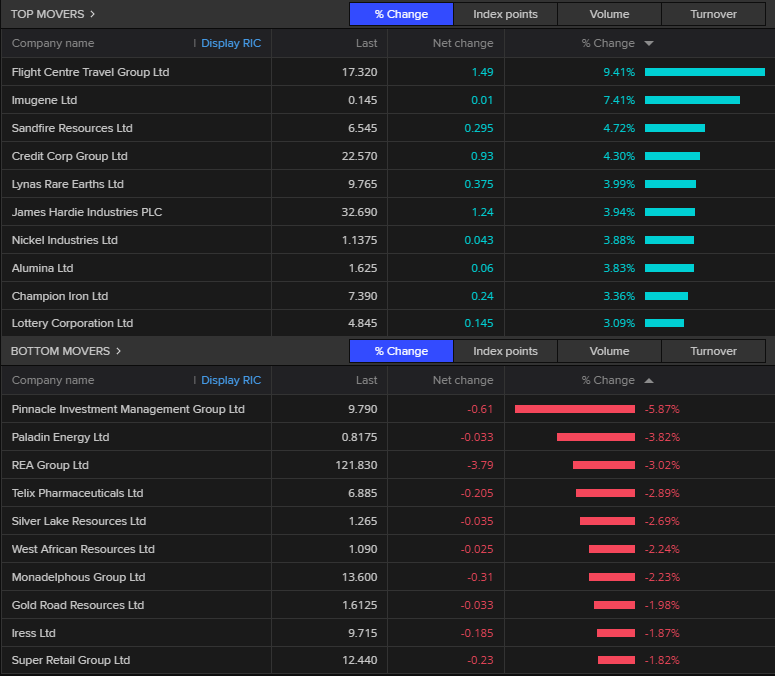Image resolution: width=775 pixels, height=676 pixels.
Task: Select Sandfire Resources Ltd company name
Action: point(72,128)
